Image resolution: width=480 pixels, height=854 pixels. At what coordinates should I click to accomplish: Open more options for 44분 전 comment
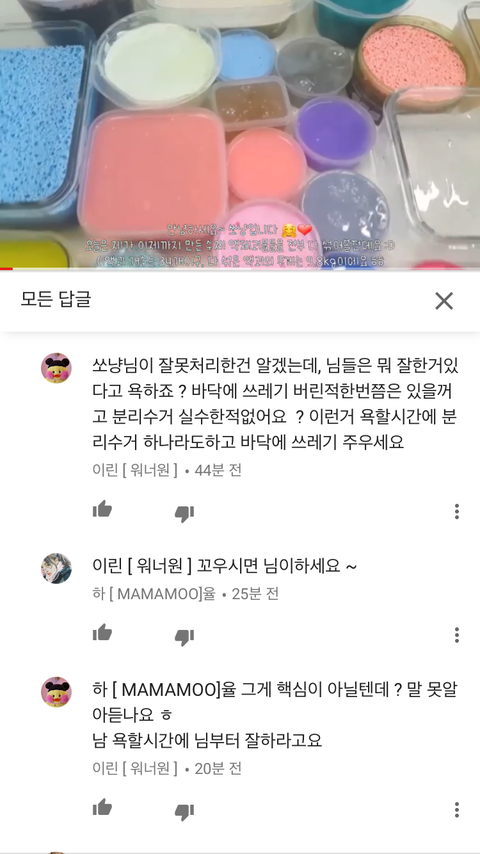point(457,511)
